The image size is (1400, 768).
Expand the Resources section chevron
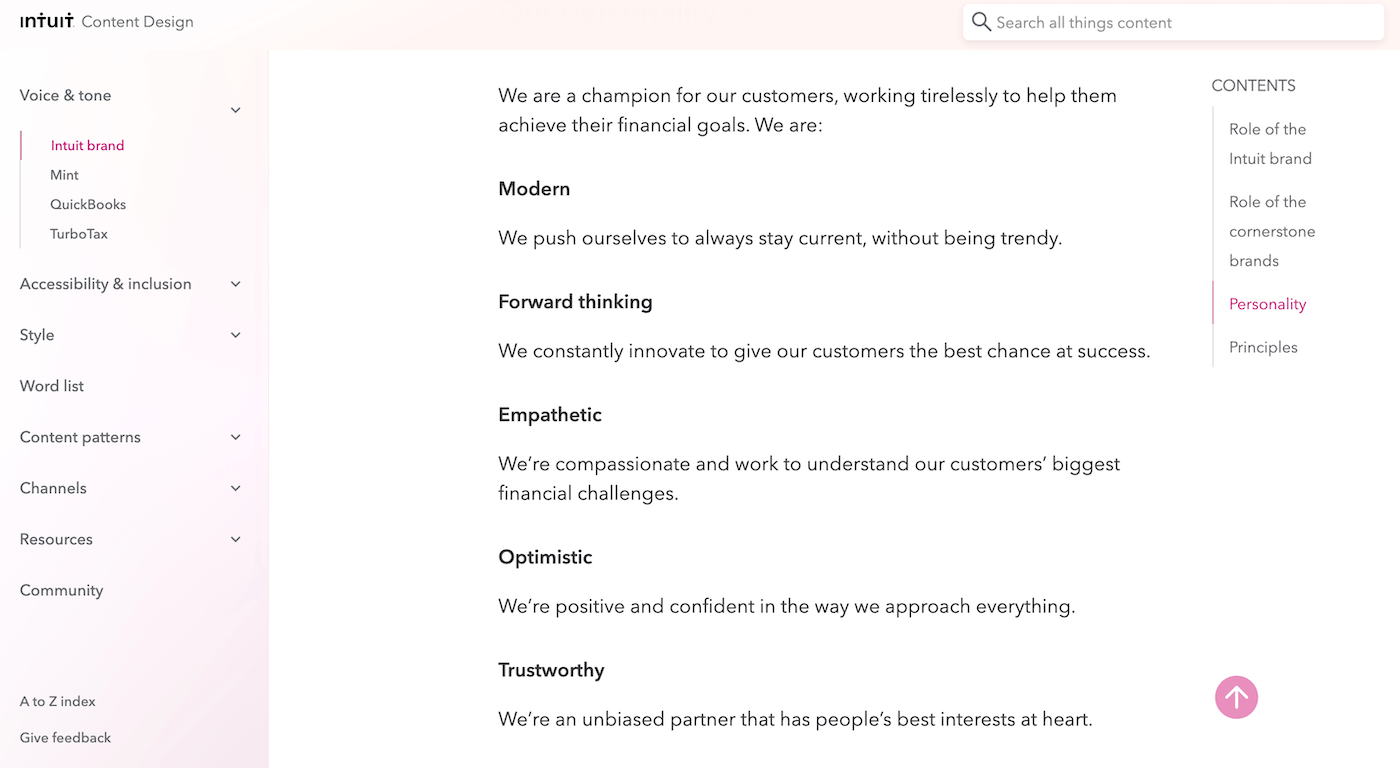click(x=236, y=539)
